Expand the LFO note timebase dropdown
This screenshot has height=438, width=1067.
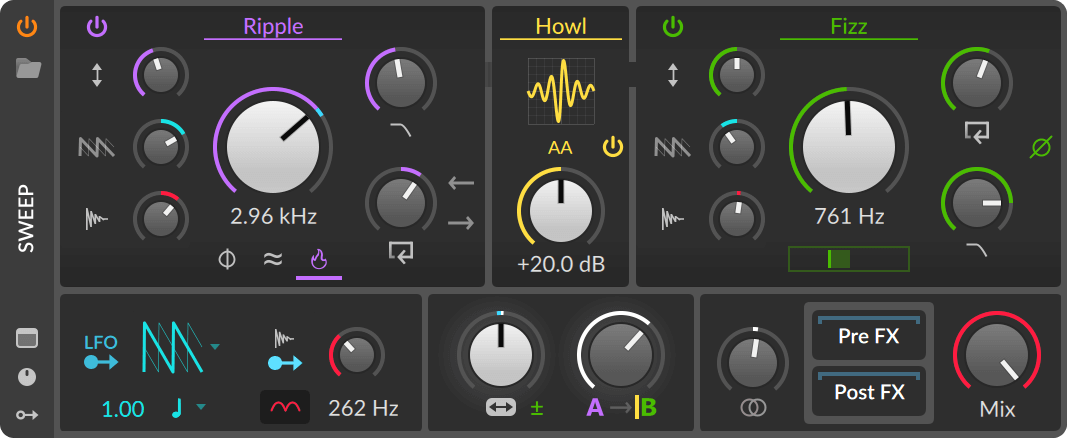click(201, 407)
